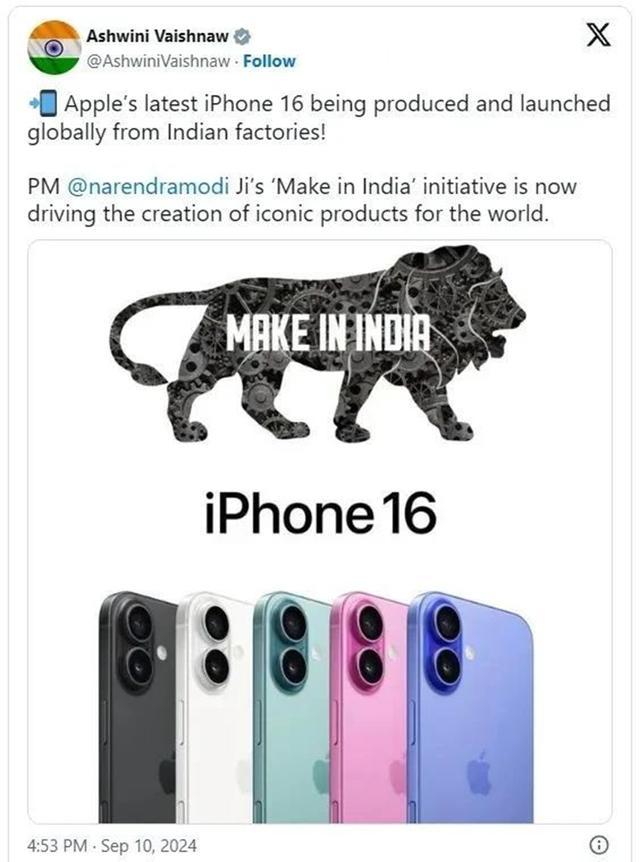Click the Apple logo on the pink iPhone
This screenshot has width=640, height=862.
click(x=399, y=774)
